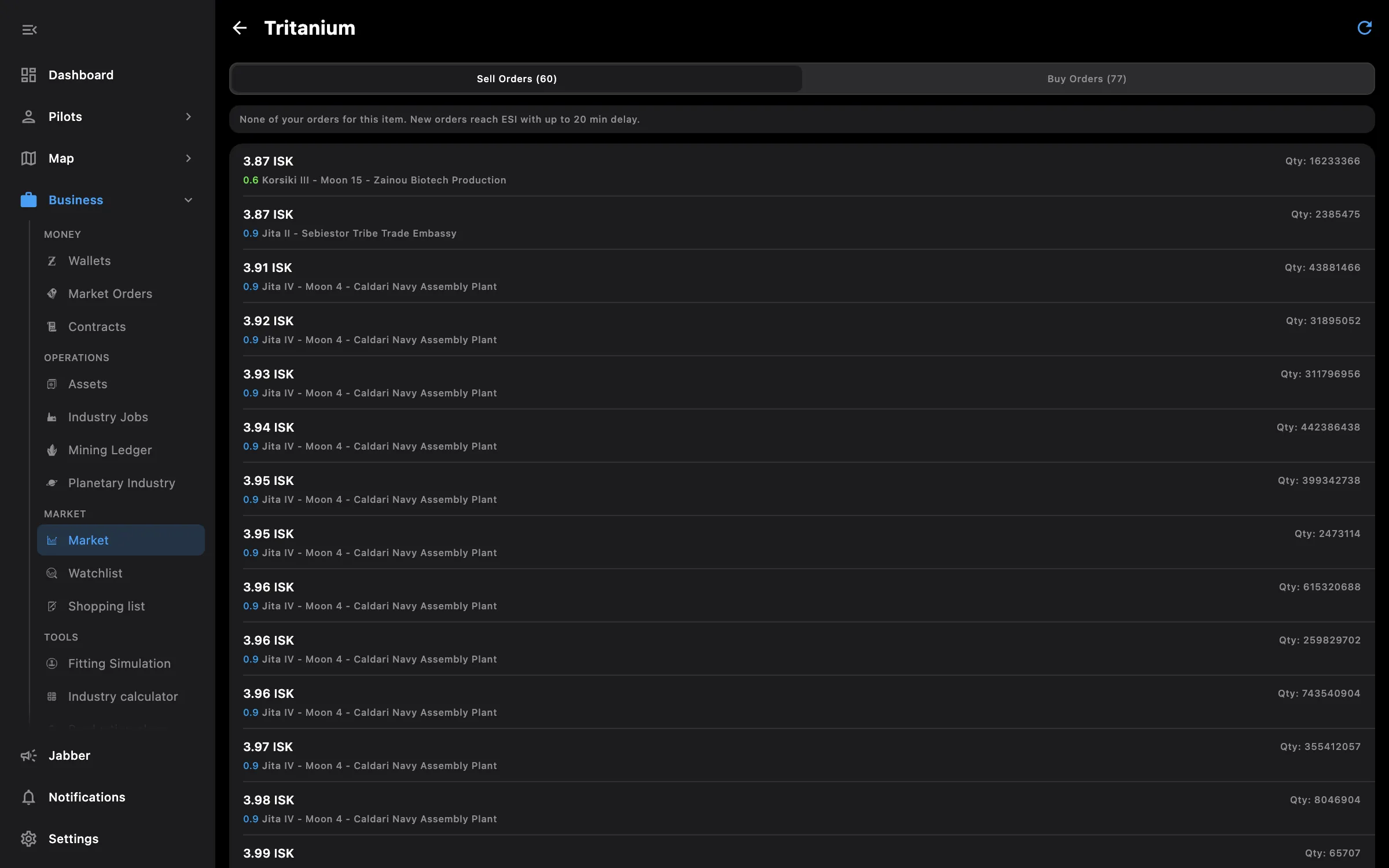Click the Market Orders icon
Screen dimensions: 1389x868
(52, 293)
